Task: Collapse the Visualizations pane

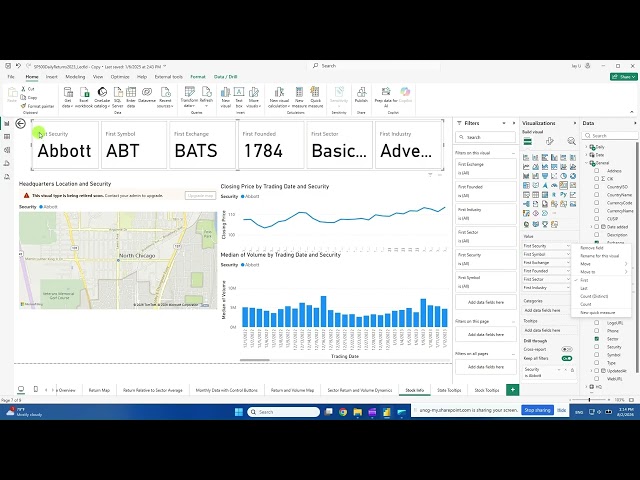Action: (575, 123)
